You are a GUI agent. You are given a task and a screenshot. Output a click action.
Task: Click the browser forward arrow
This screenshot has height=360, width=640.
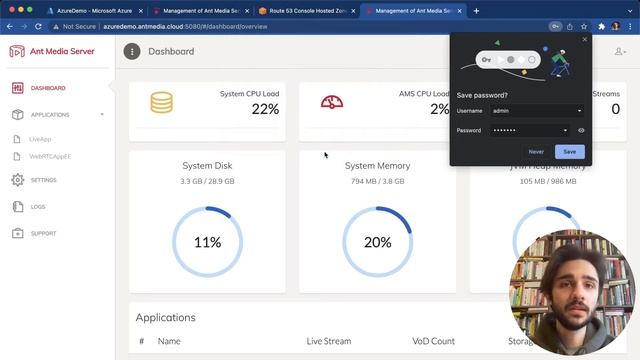(24, 27)
